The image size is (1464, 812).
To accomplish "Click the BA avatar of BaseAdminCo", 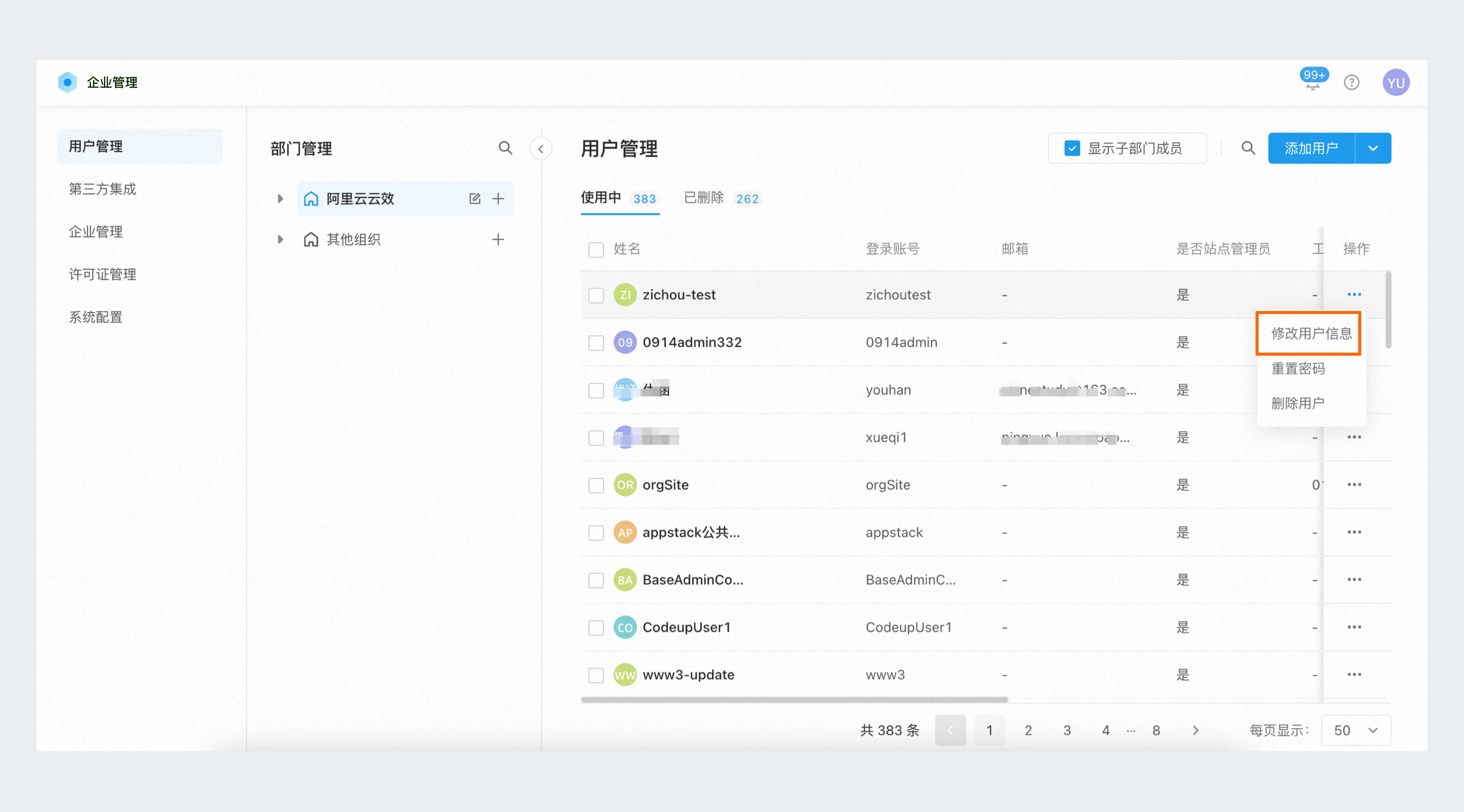I will [625, 580].
